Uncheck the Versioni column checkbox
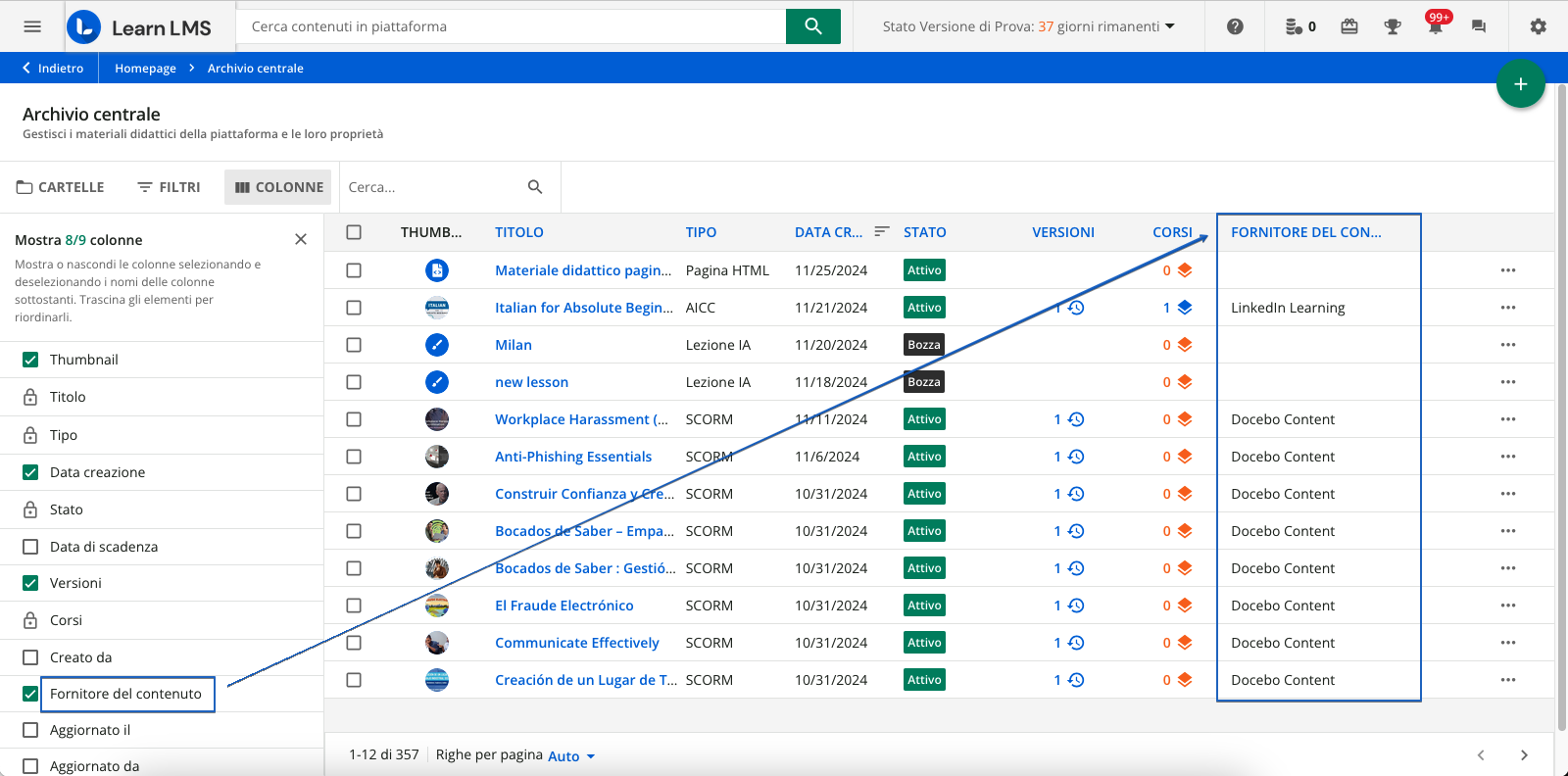This screenshot has height=776, width=1568. (30, 583)
